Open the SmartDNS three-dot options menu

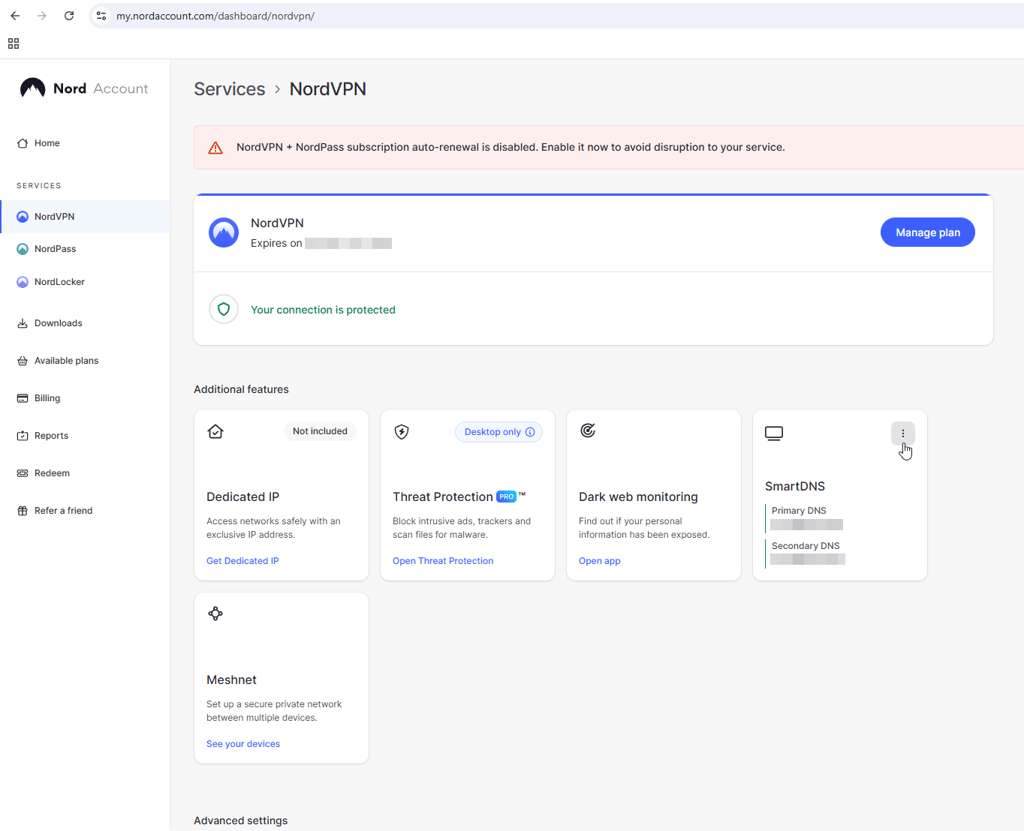(x=903, y=434)
